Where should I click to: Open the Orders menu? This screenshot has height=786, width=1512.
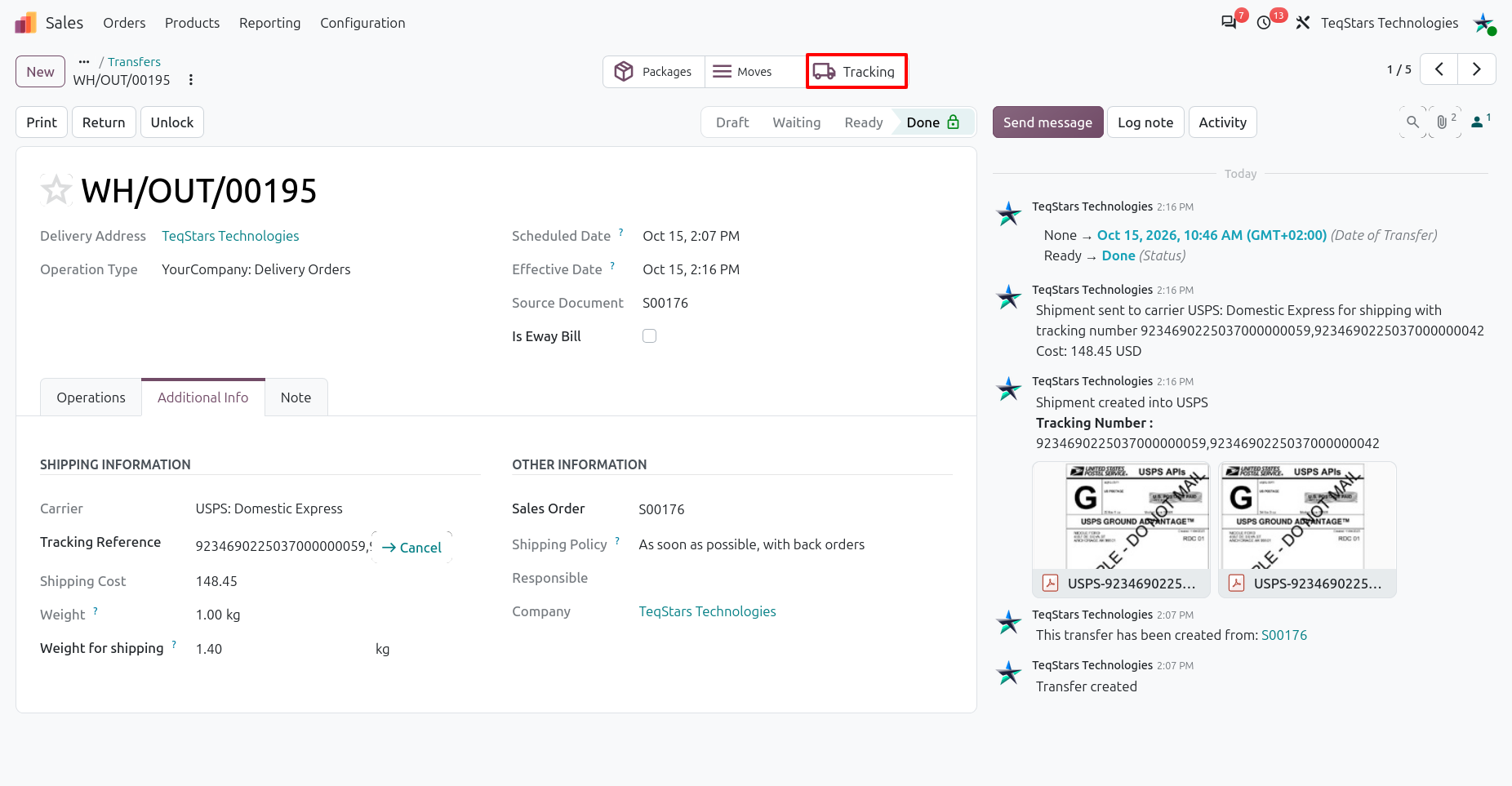[x=124, y=23]
